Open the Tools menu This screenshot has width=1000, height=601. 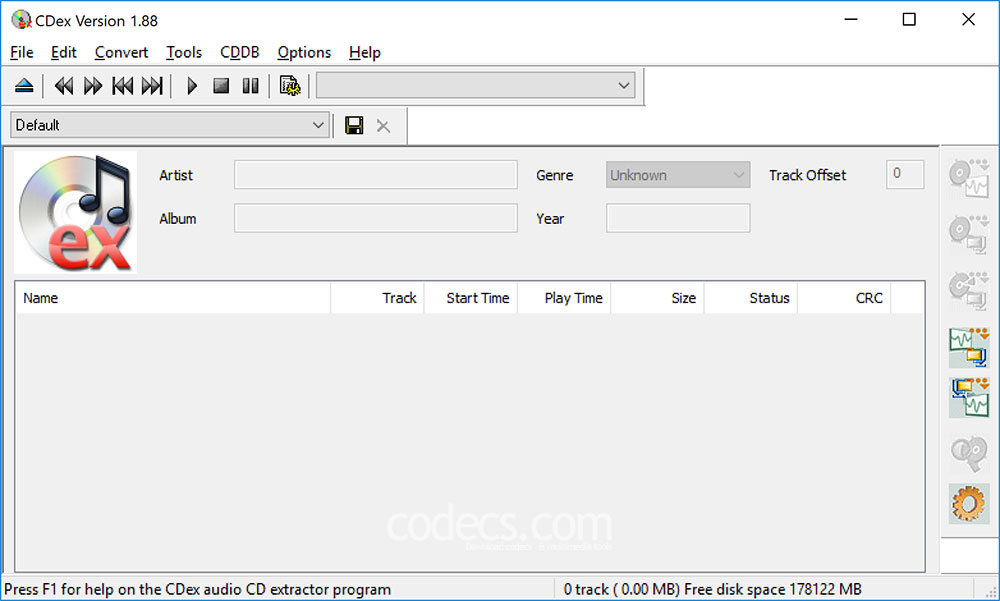tap(184, 52)
